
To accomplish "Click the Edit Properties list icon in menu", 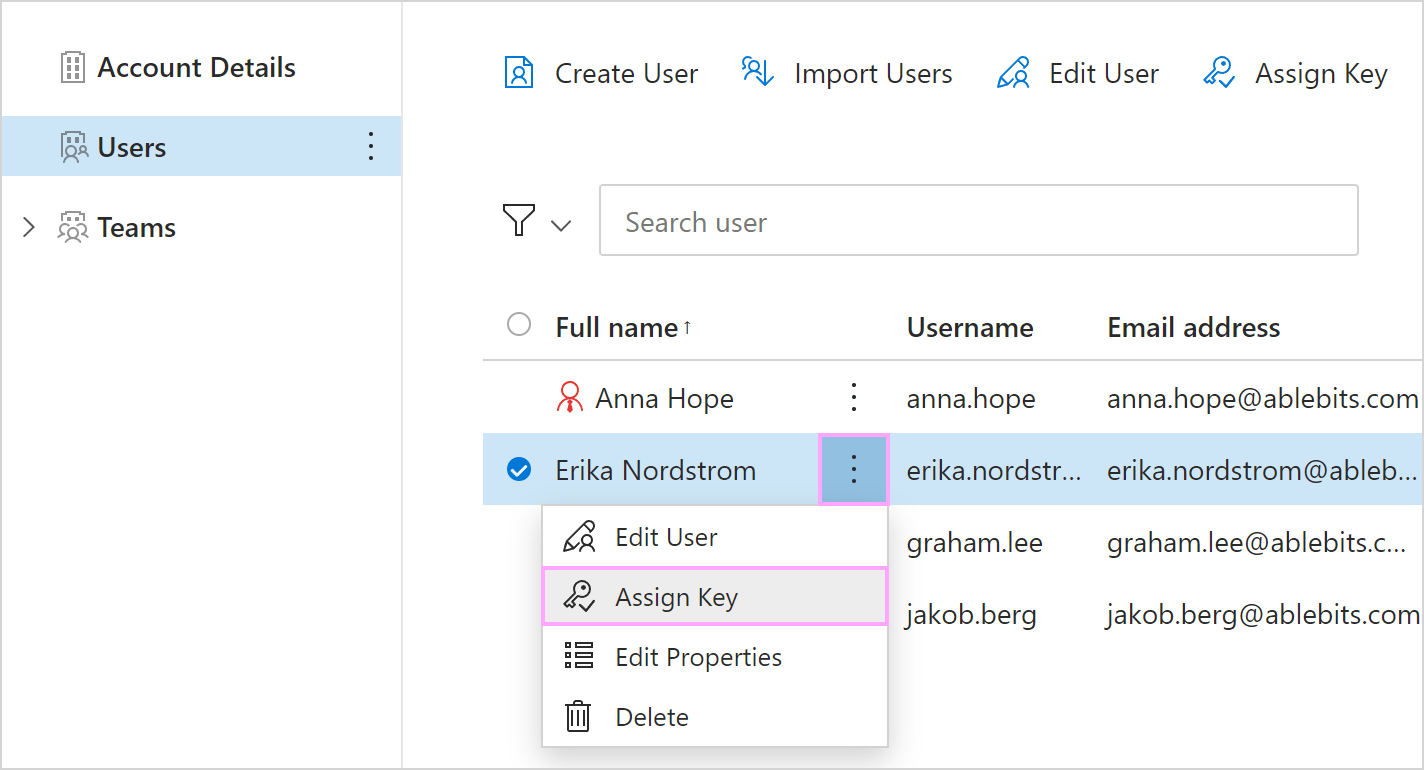I will point(579,656).
